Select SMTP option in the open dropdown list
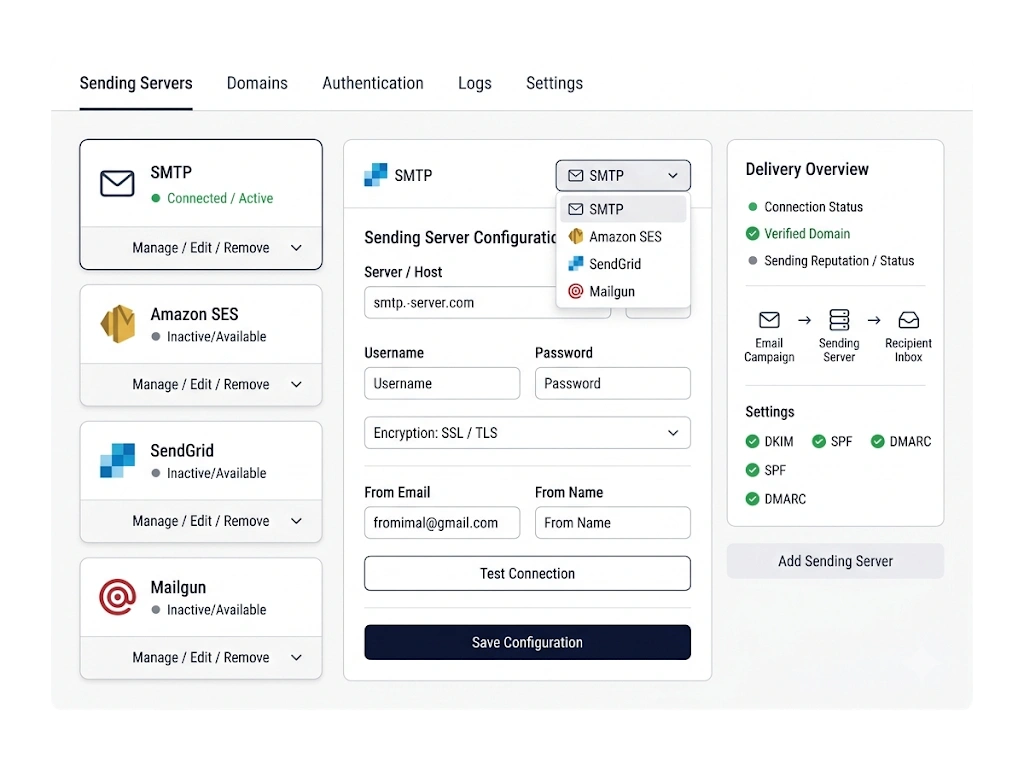The width and height of the screenshot is (1024, 765). [623, 209]
